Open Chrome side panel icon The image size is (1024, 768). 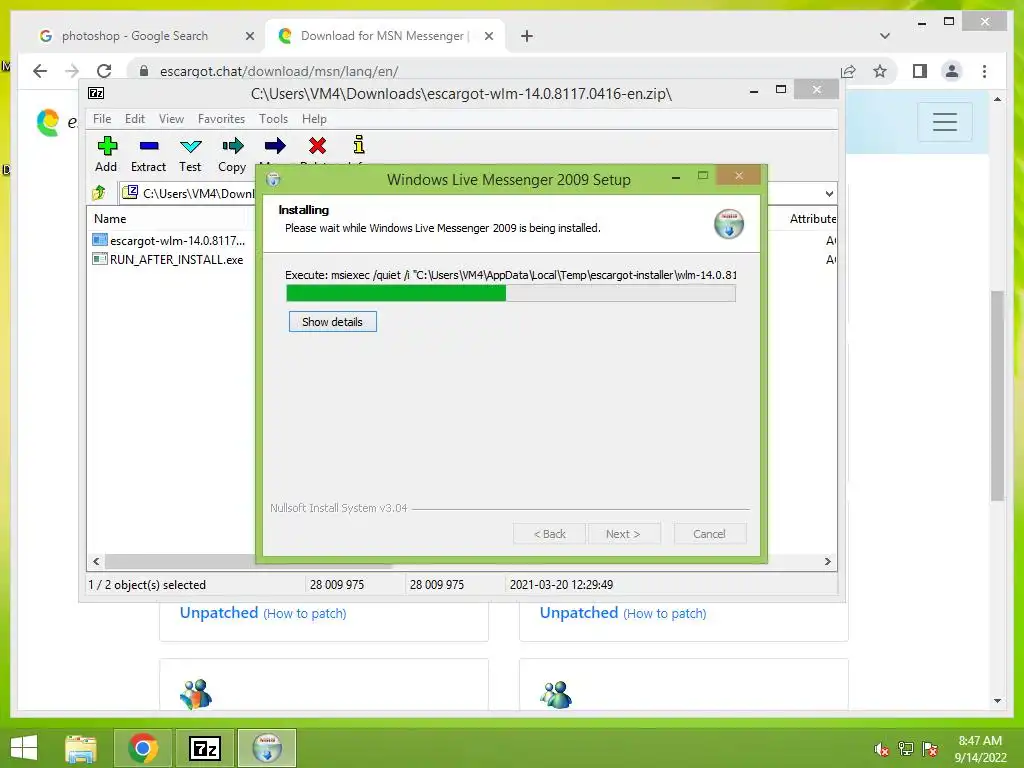[920, 71]
